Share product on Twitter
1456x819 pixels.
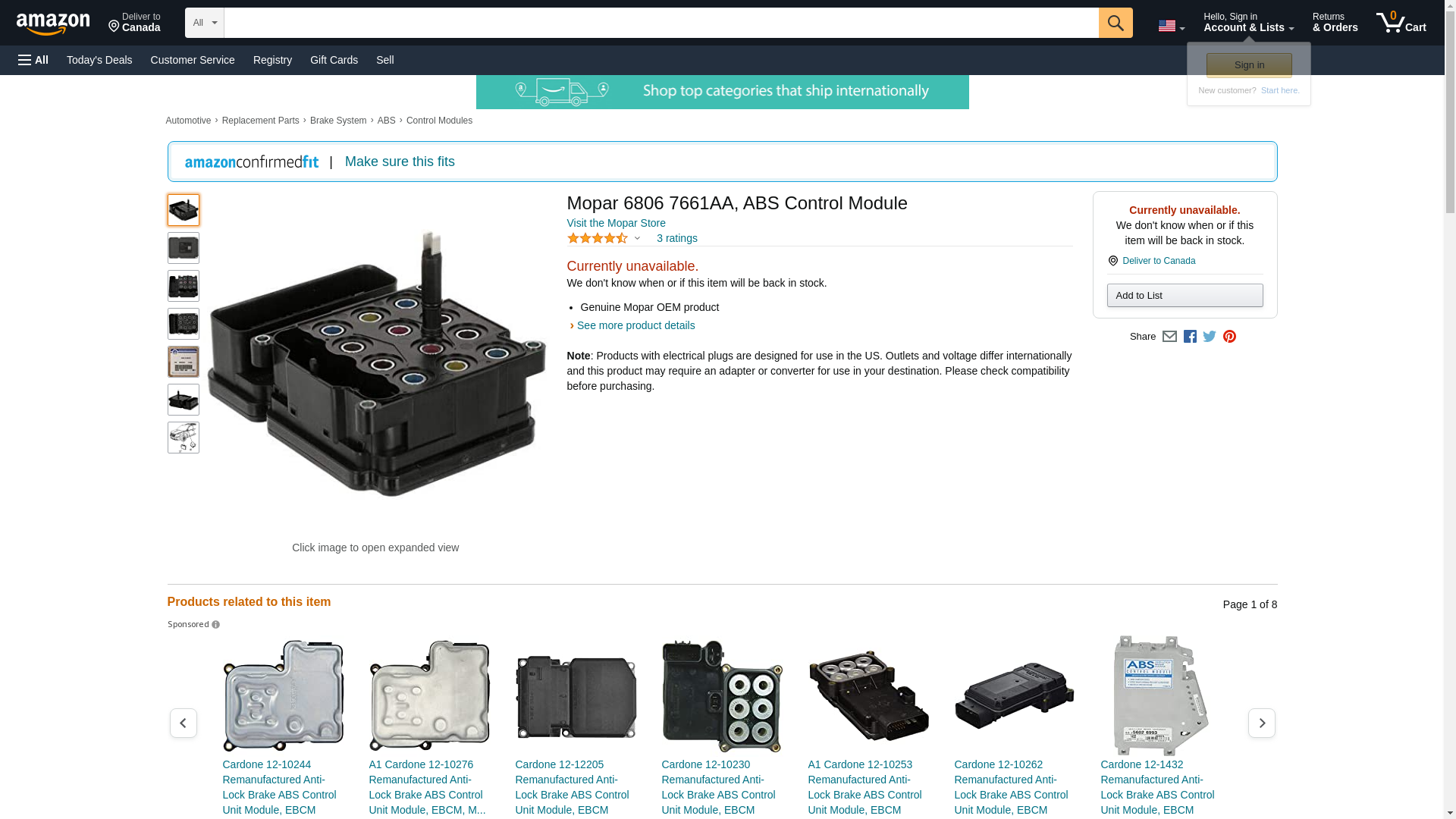[1210, 337]
